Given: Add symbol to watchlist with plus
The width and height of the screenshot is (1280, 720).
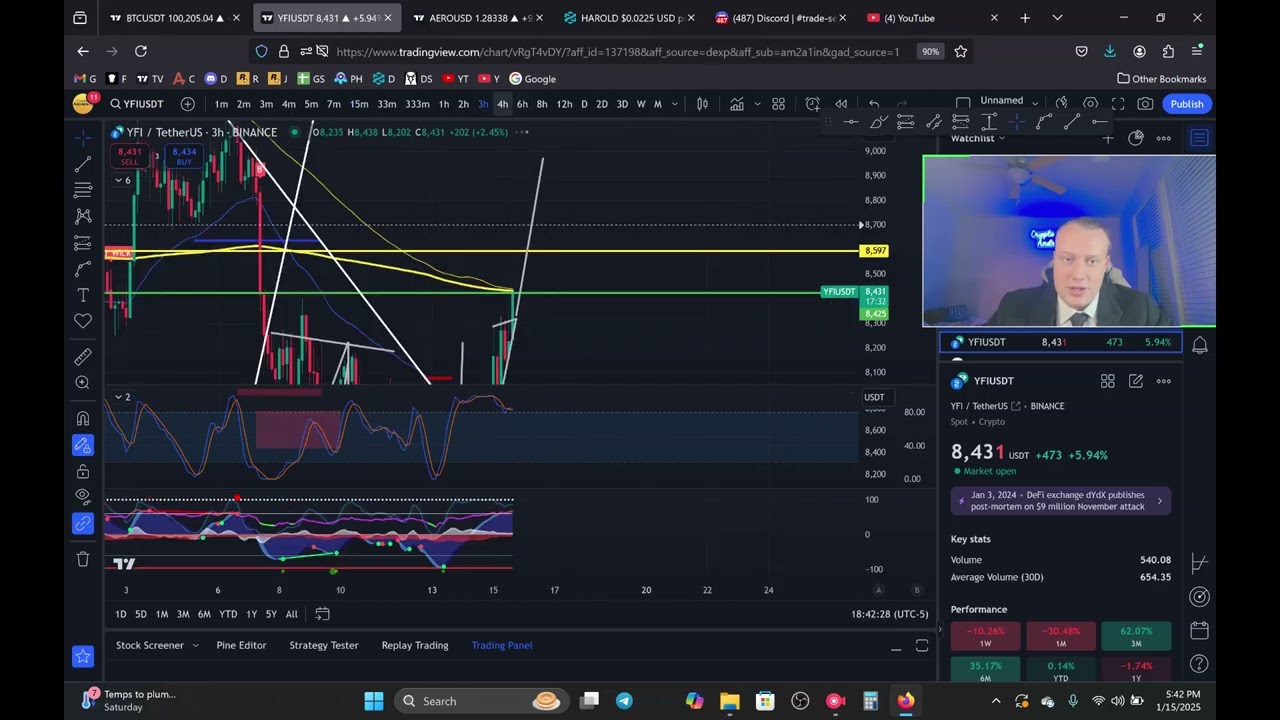Looking at the screenshot, I should [x=1108, y=138].
